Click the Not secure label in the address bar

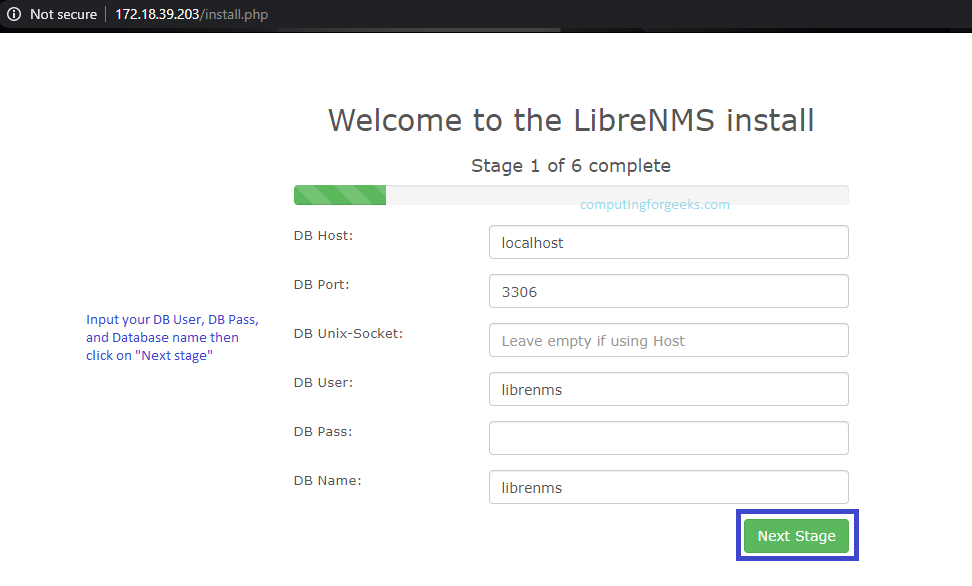click(x=63, y=14)
